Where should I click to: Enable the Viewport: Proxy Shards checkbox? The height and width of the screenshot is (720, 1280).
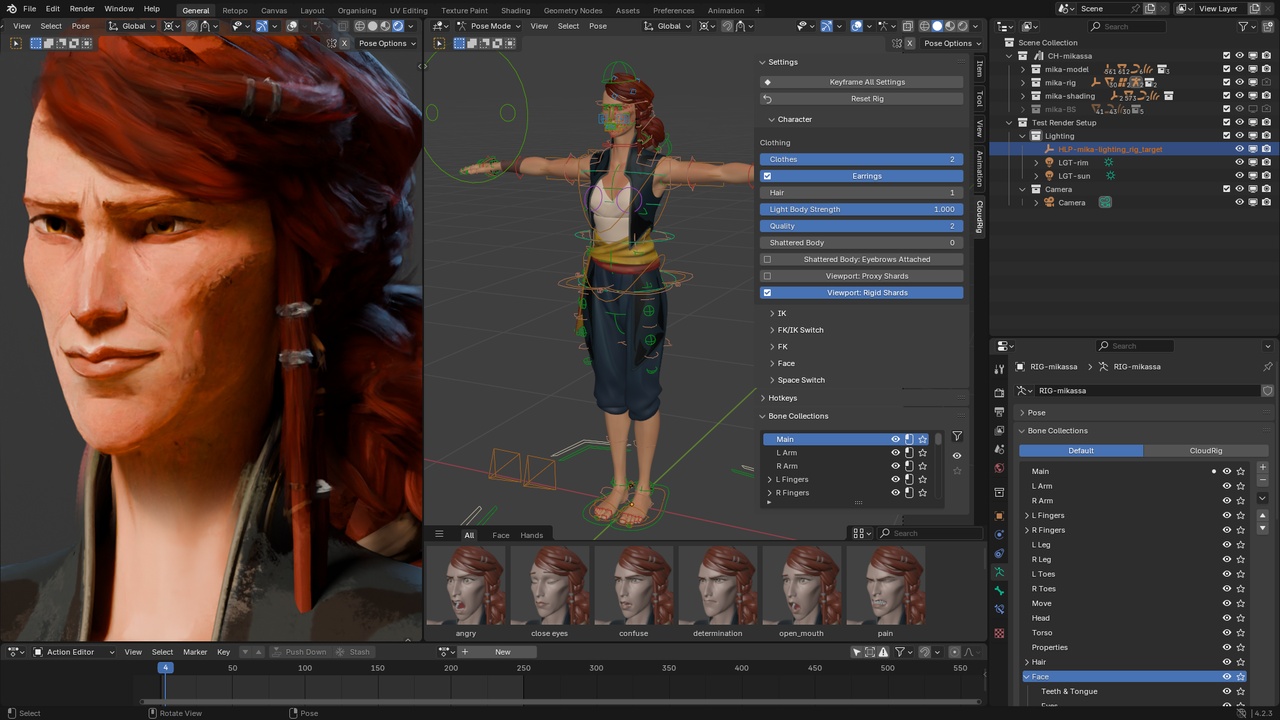(x=767, y=276)
